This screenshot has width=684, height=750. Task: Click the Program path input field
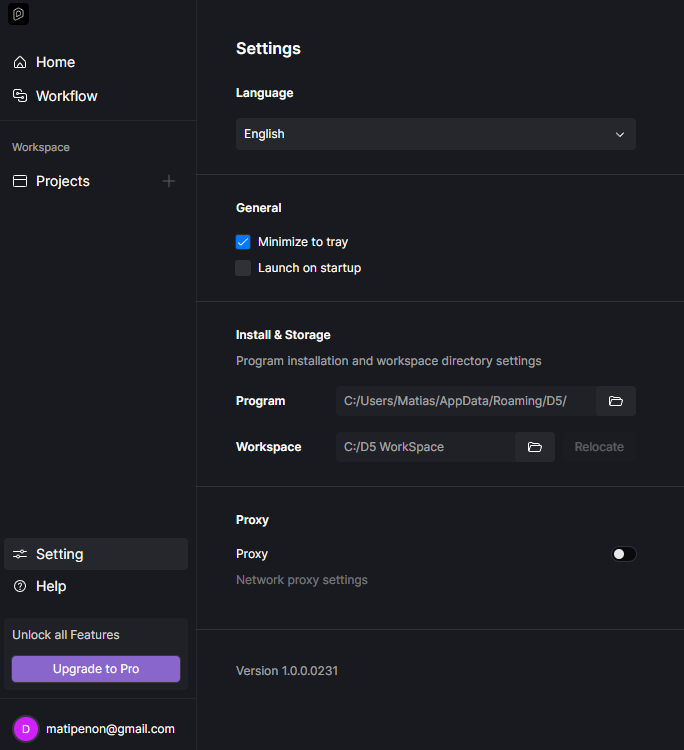click(x=465, y=401)
